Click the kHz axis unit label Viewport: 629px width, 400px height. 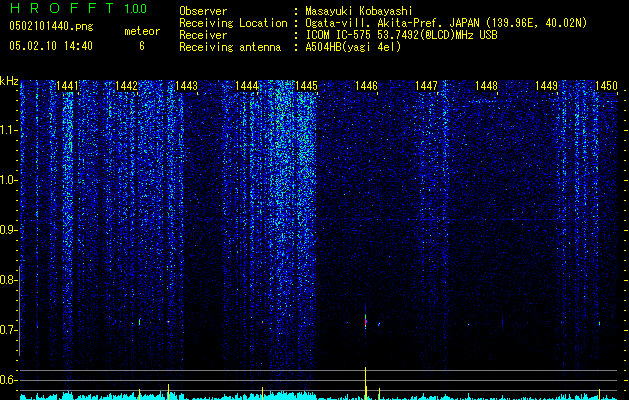[9, 81]
